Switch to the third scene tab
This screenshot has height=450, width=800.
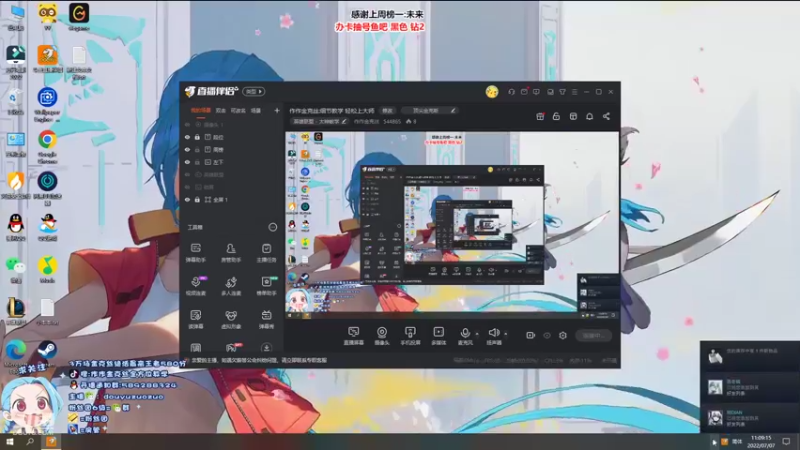(x=238, y=110)
